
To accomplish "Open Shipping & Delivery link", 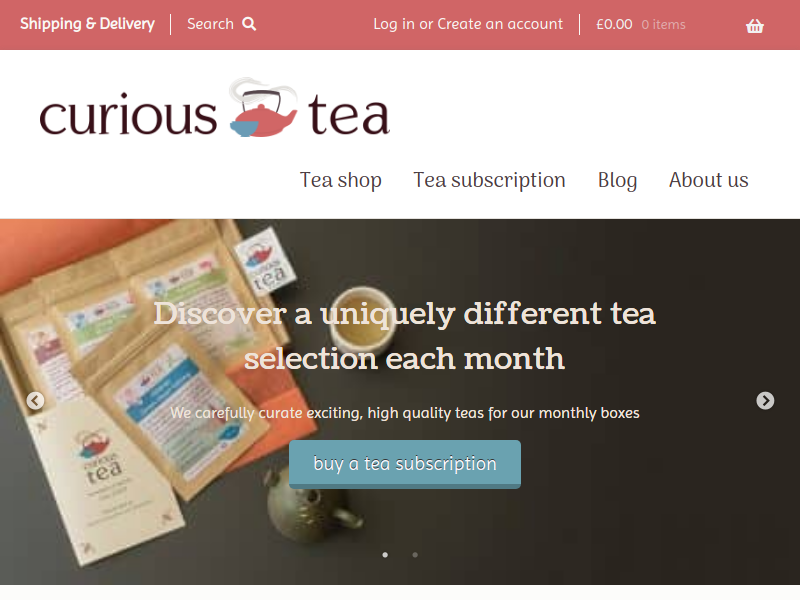I will click(x=87, y=24).
